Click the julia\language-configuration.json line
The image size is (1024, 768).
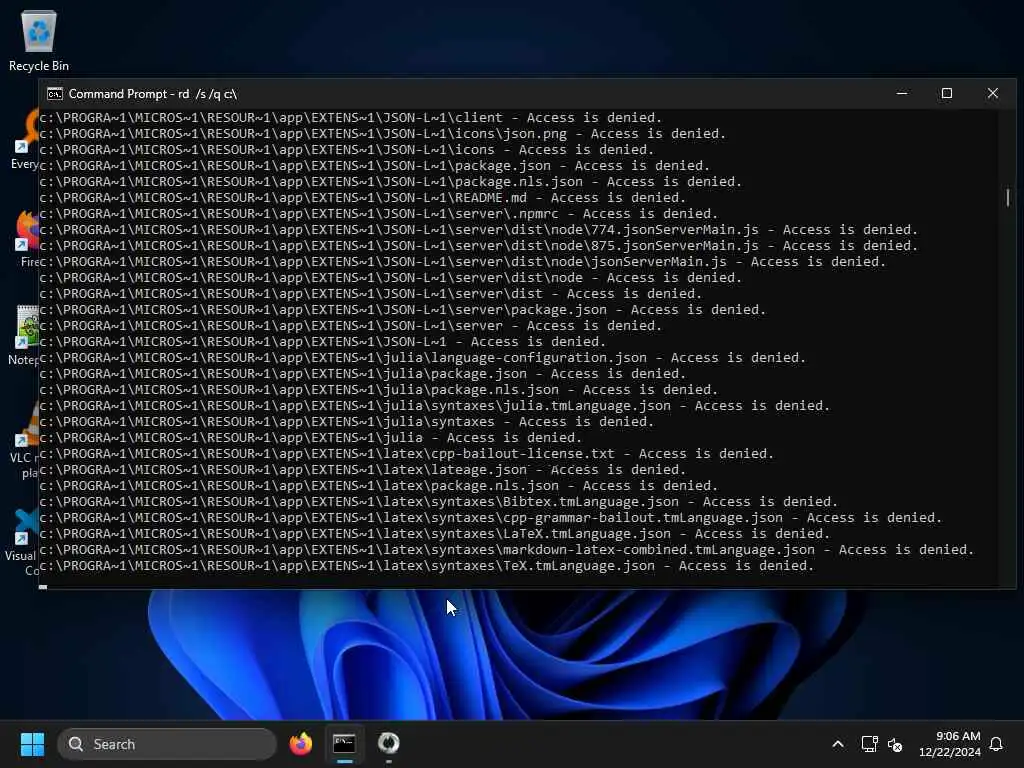point(423,358)
